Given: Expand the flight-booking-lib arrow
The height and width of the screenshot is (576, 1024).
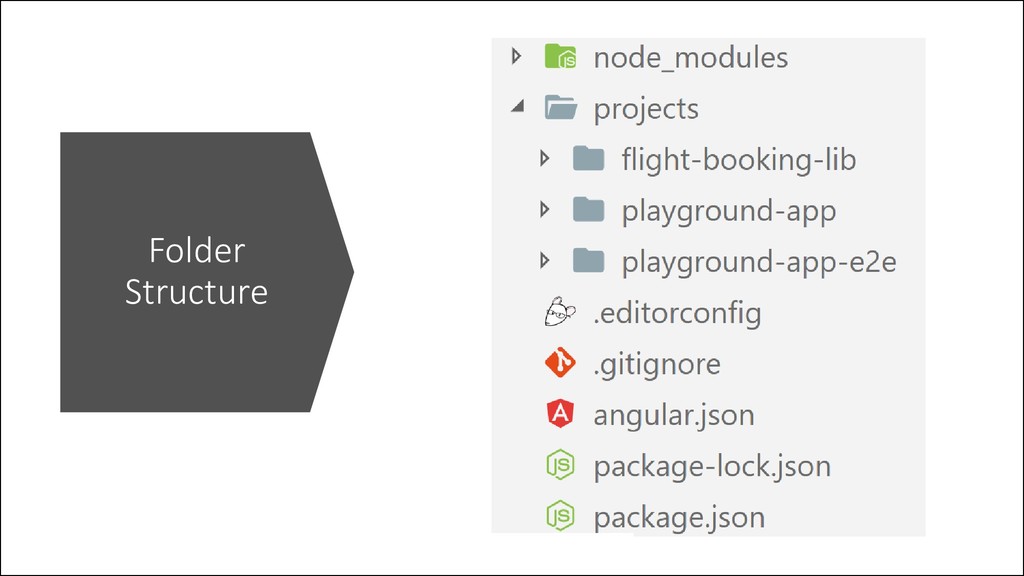Looking at the screenshot, I should pos(545,158).
